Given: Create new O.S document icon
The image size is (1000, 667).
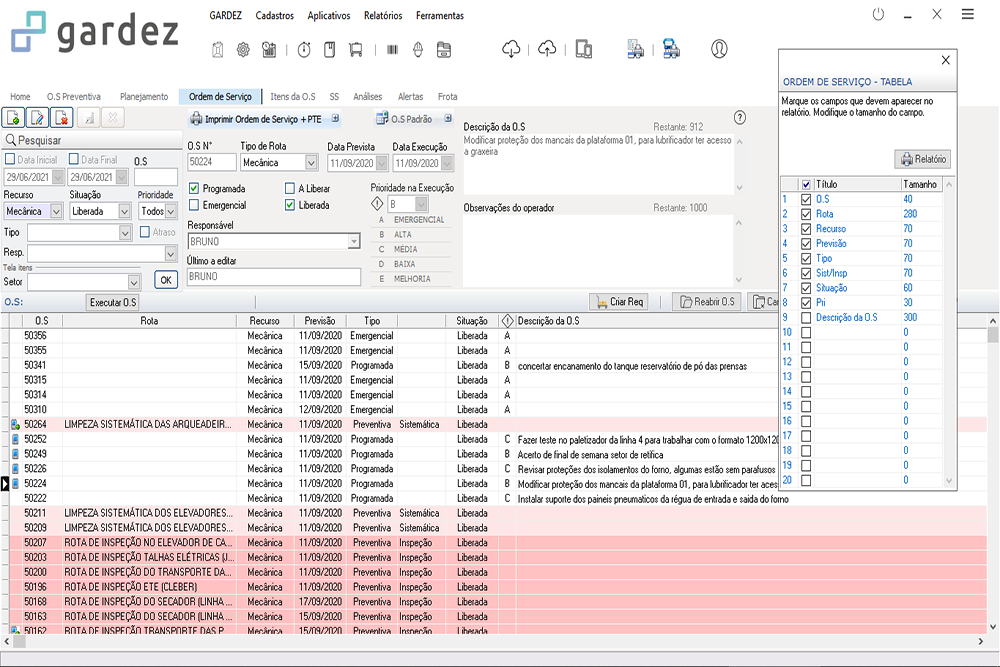Looking at the screenshot, I should tap(13, 118).
